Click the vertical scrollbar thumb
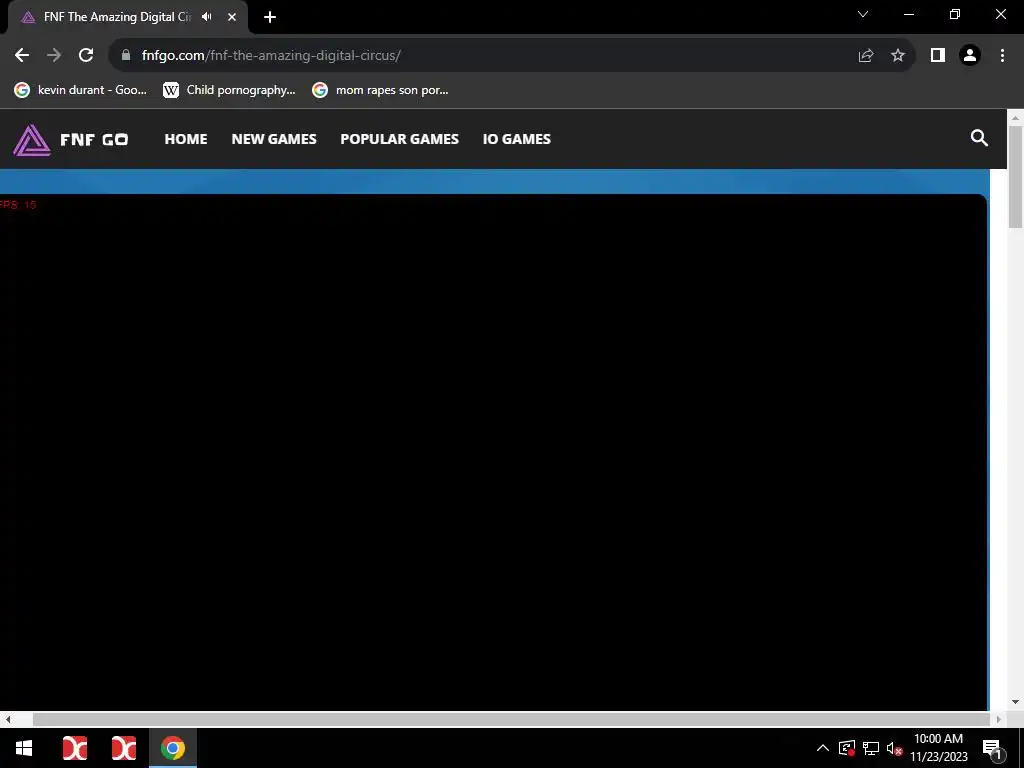 (x=1015, y=176)
